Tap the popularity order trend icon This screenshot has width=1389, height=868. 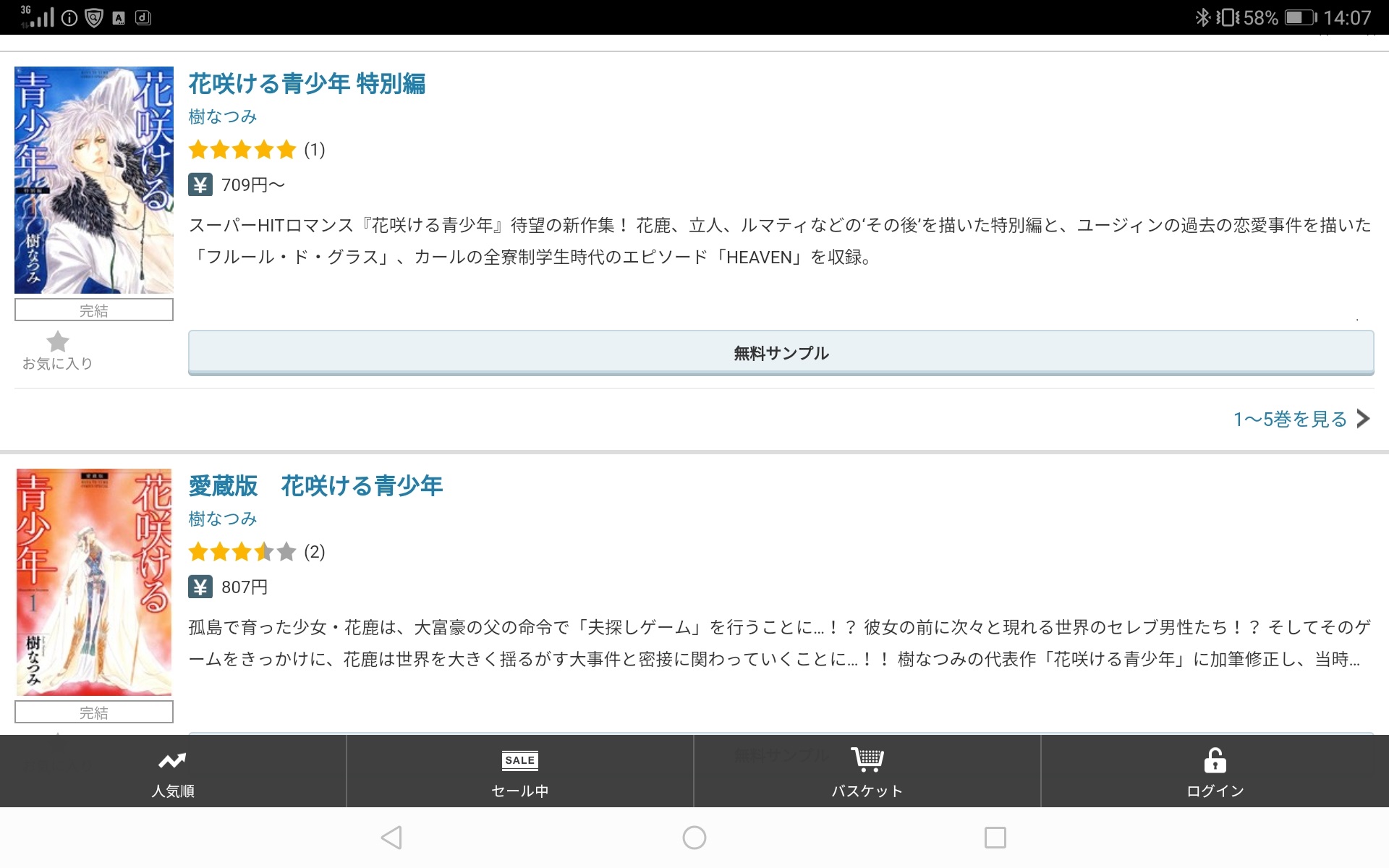[172, 760]
